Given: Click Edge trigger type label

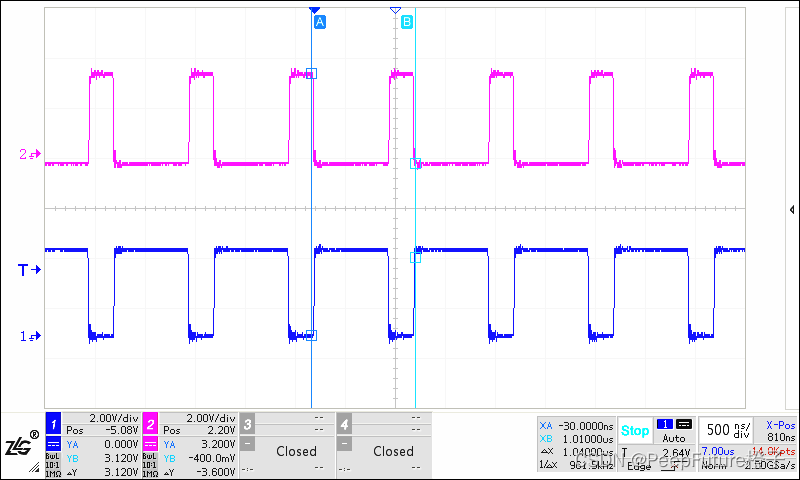Looking at the screenshot, I should (639, 466).
